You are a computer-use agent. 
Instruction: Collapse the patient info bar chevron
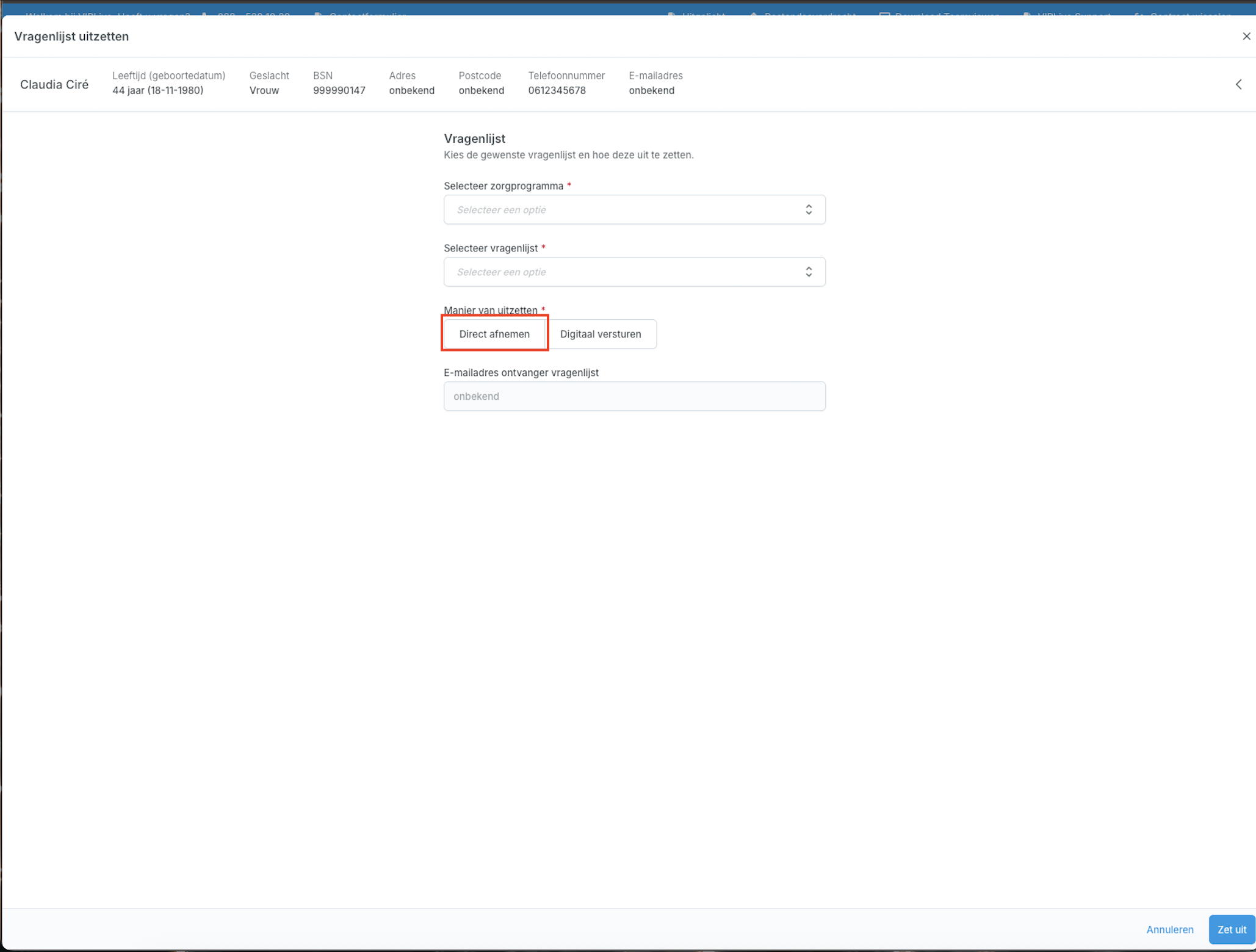(x=1238, y=85)
